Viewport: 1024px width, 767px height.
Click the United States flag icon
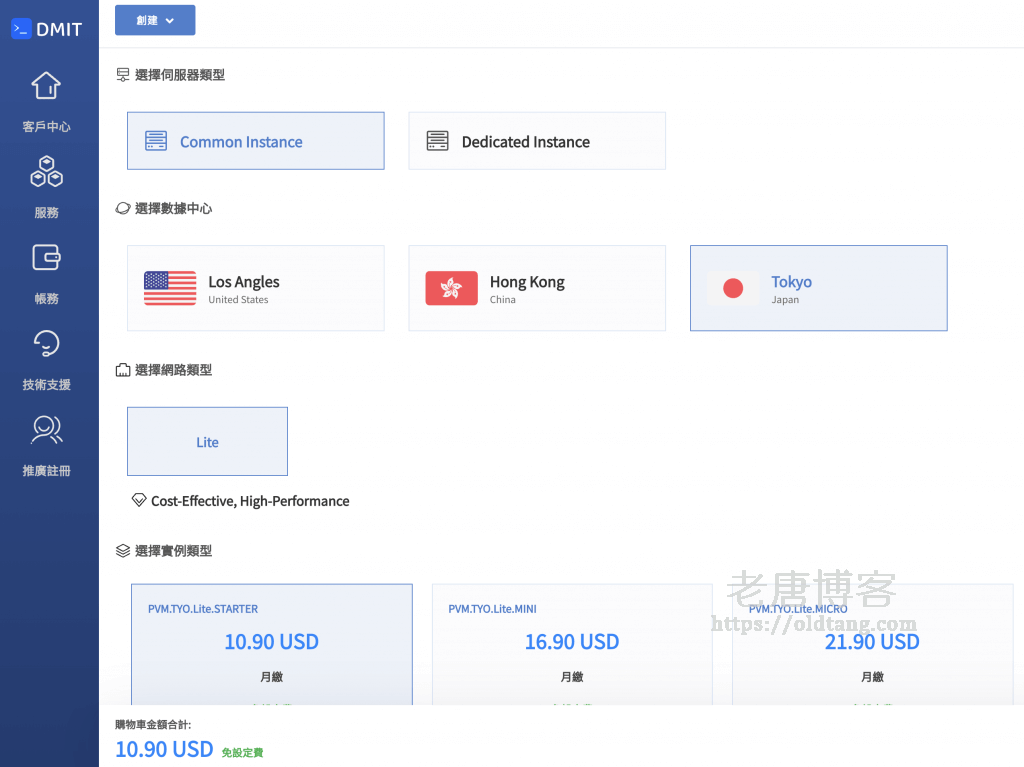pos(170,288)
